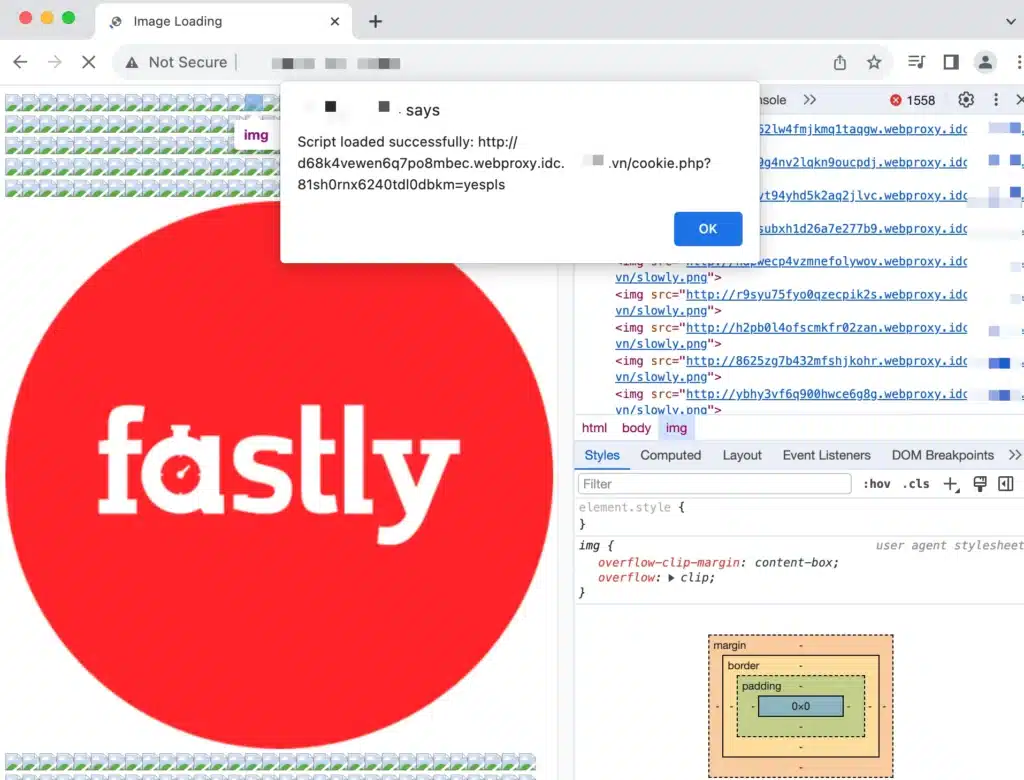Select body in breadcrumb trail
This screenshot has width=1024, height=780.
(636, 428)
